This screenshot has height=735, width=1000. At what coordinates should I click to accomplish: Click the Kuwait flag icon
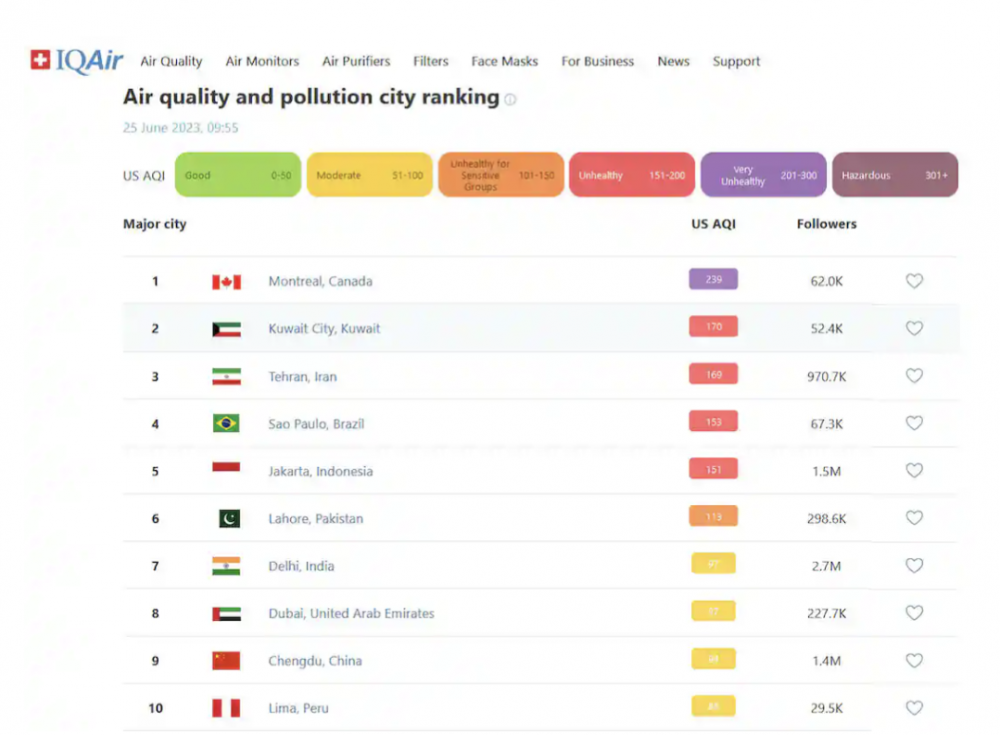[x=226, y=329]
